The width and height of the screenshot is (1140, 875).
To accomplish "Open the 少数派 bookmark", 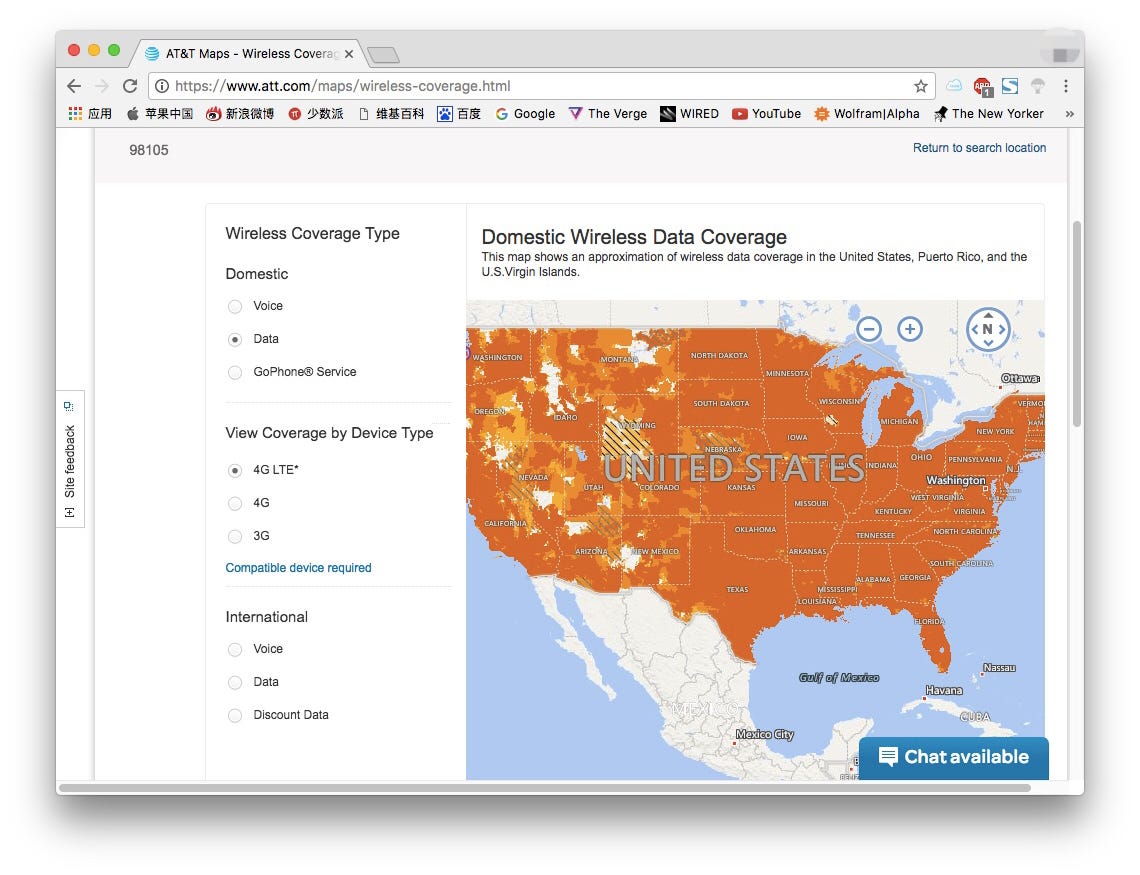I will pos(316,113).
